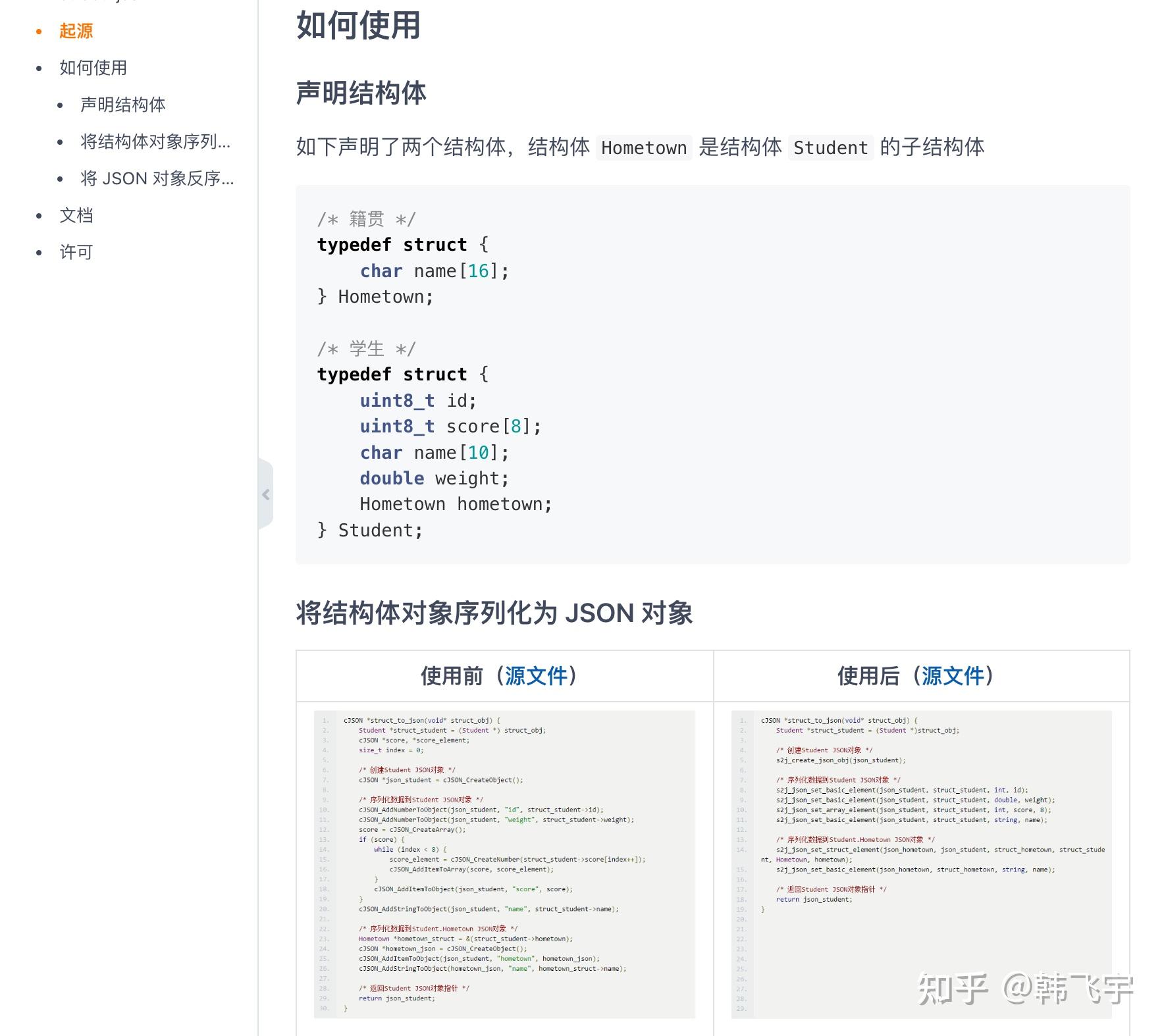Select the Student inline code label
The width and height of the screenshot is (1164, 1036).
click(831, 147)
